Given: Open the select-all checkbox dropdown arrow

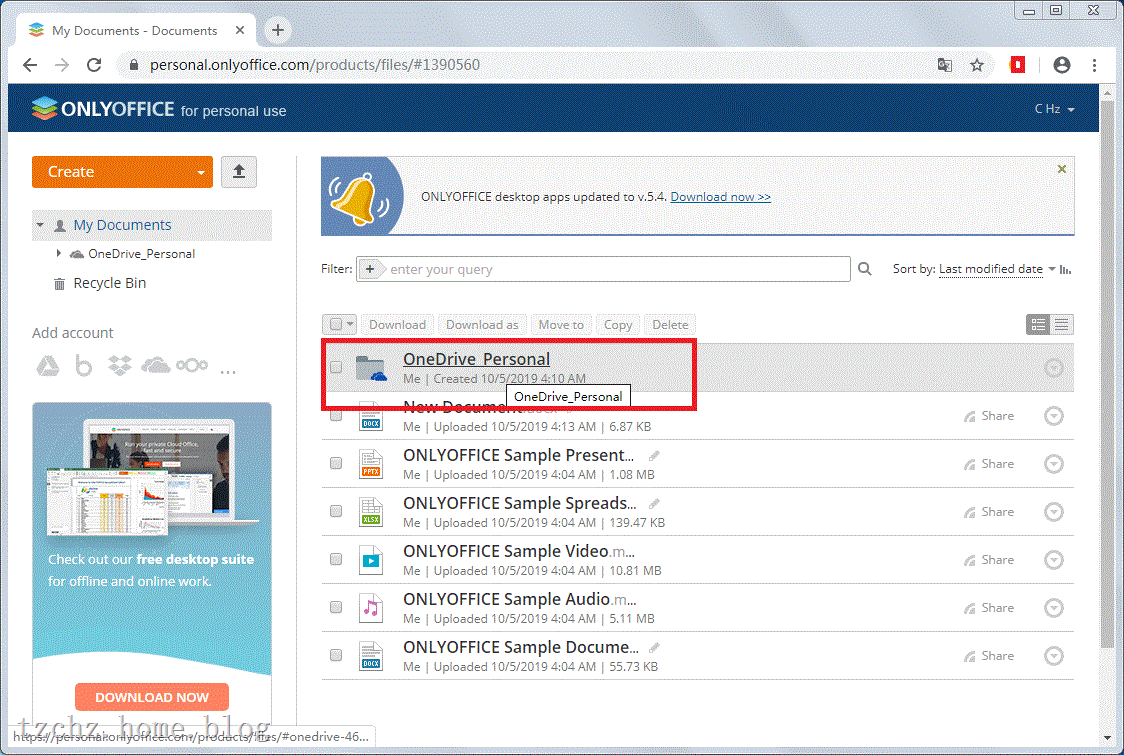Looking at the screenshot, I should click(350, 324).
